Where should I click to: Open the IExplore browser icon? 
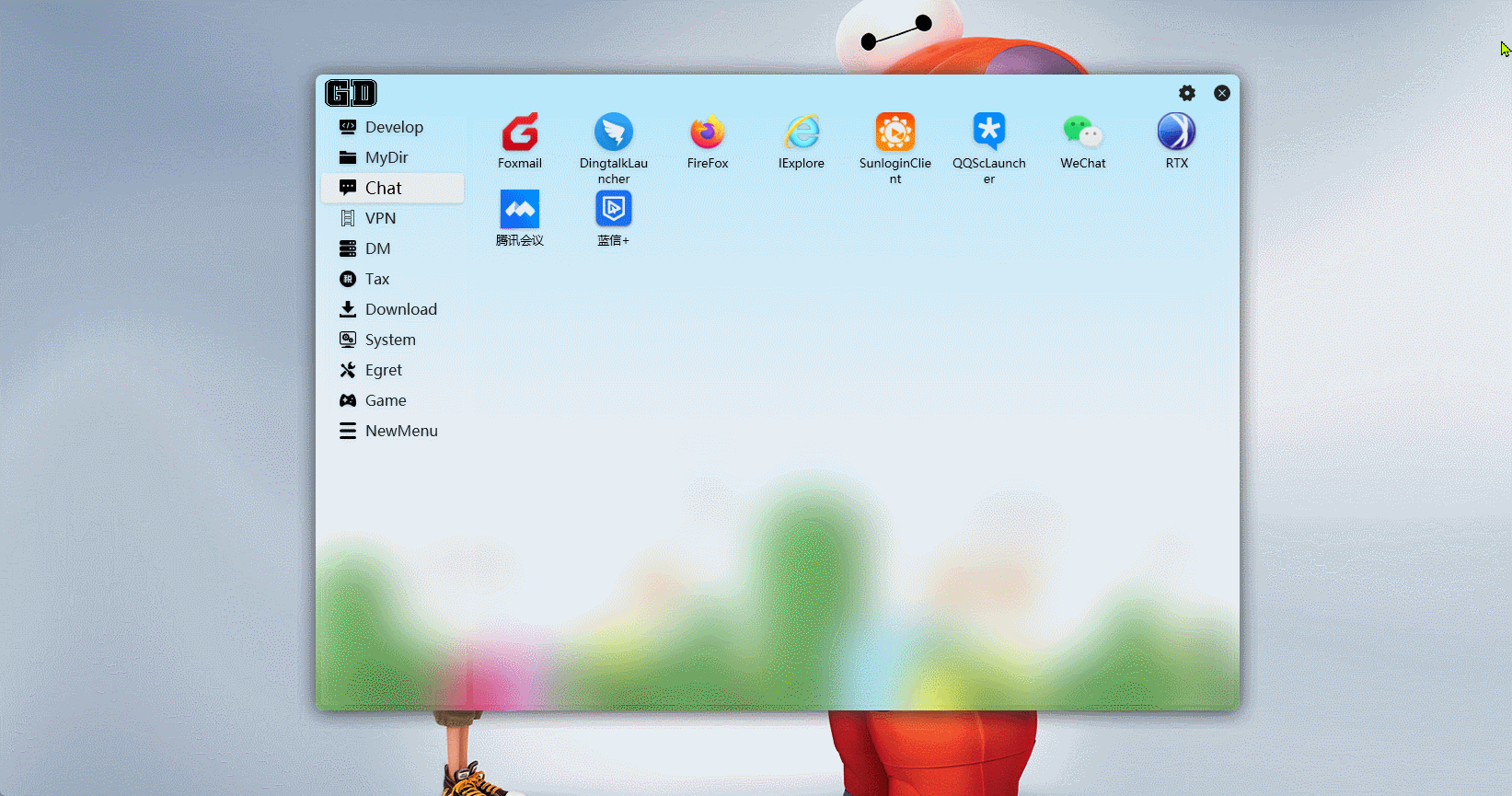[802, 133]
